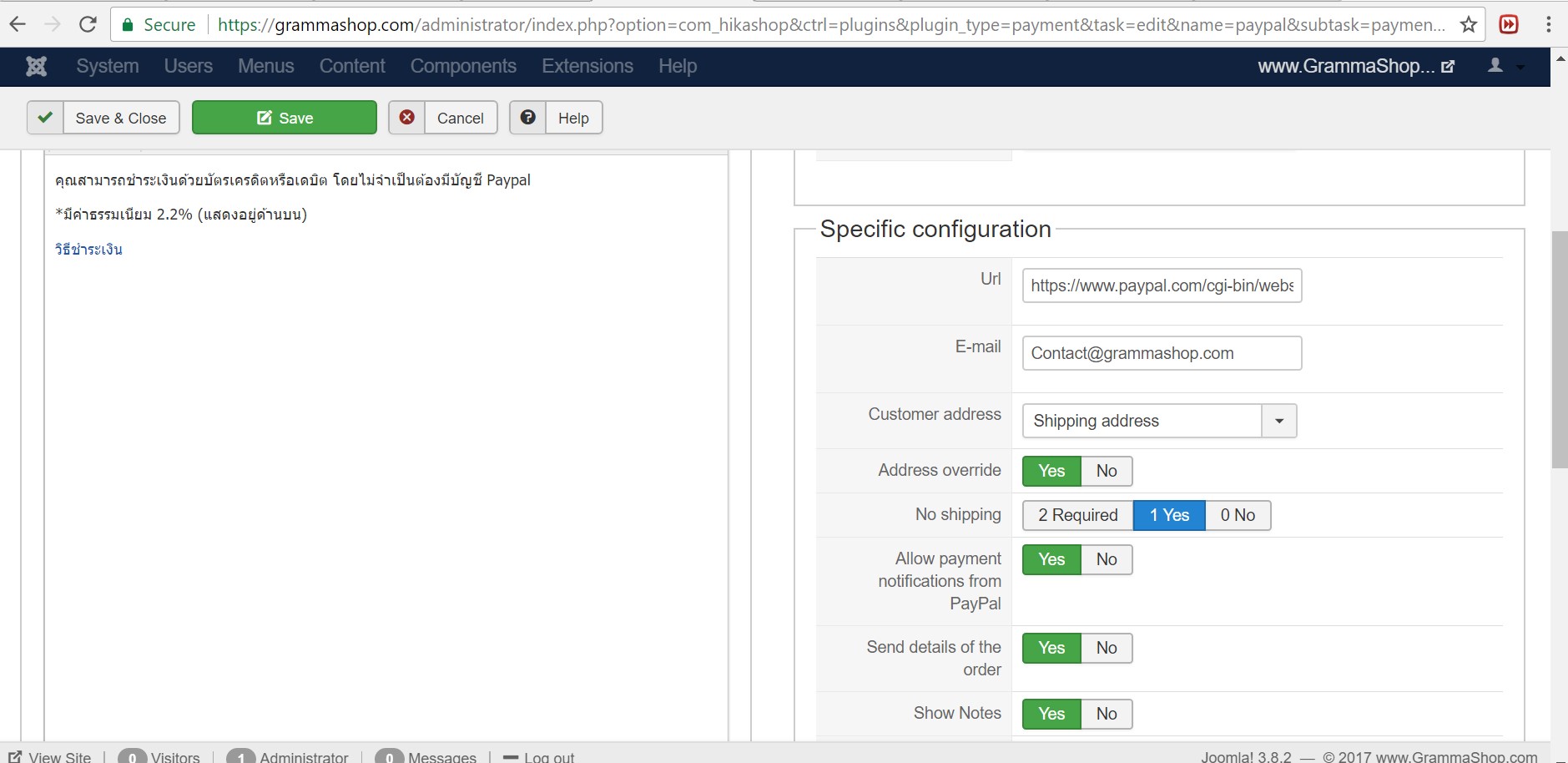
Task: Click the green checkmark Save & Close icon
Action: click(45, 118)
